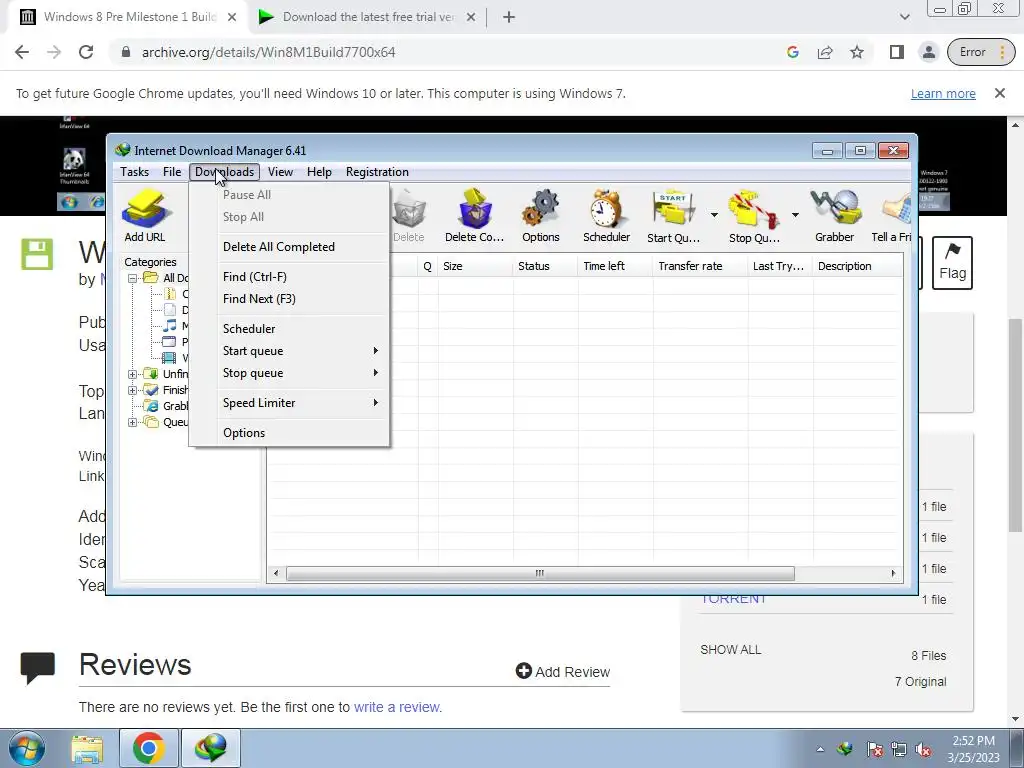Image resolution: width=1024 pixels, height=768 pixels.
Task: Click Chrome taskbar icon
Action: pyautogui.click(x=148, y=748)
